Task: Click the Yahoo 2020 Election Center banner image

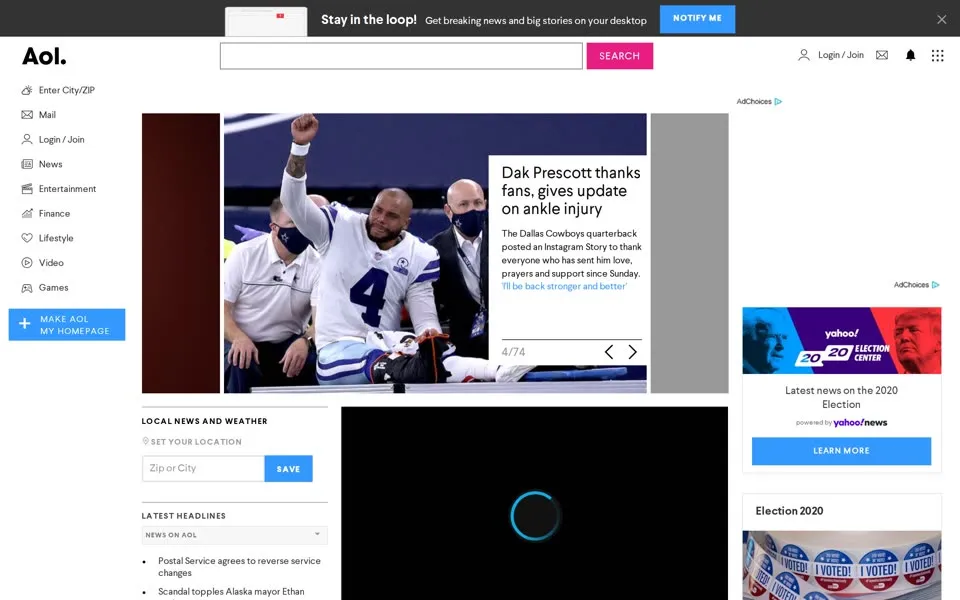Action: tap(841, 340)
